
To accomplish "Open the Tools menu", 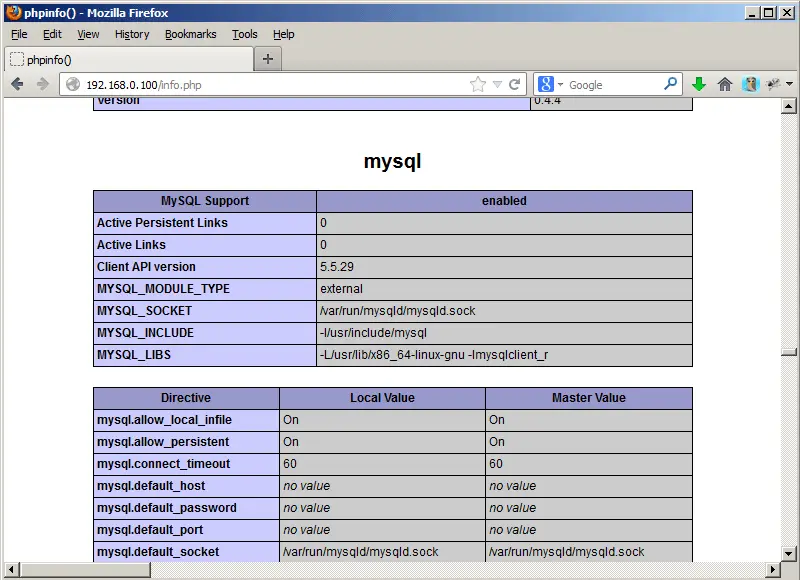I will tap(244, 34).
